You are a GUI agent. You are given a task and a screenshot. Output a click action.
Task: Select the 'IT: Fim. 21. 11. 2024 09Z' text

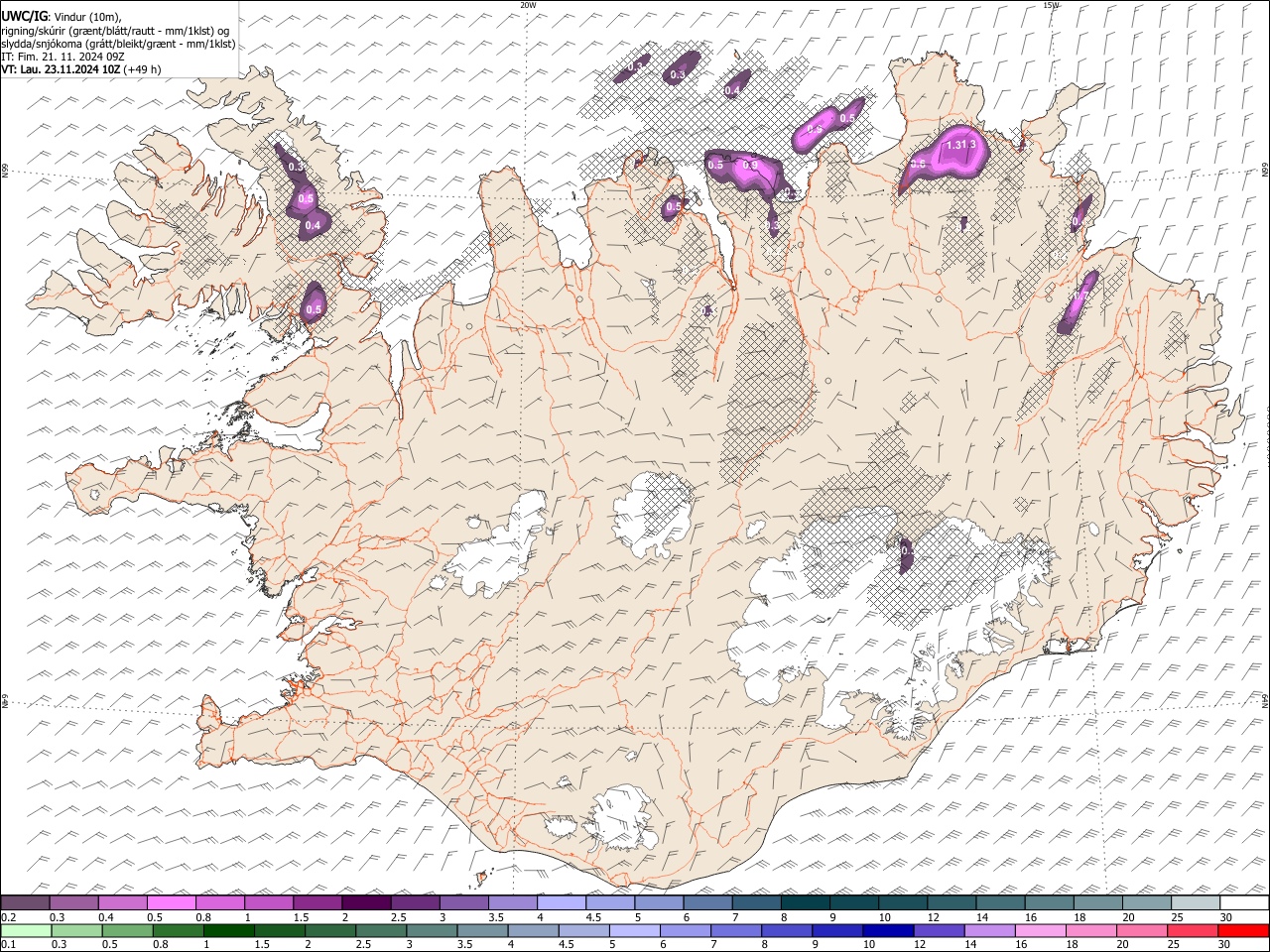tap(63, 58)
